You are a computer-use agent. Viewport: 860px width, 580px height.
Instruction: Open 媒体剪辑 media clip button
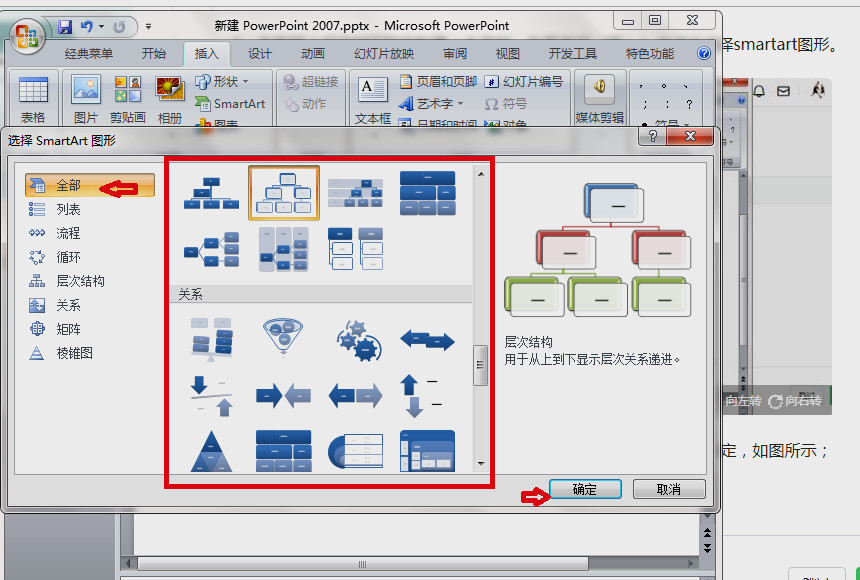[599, 99]
